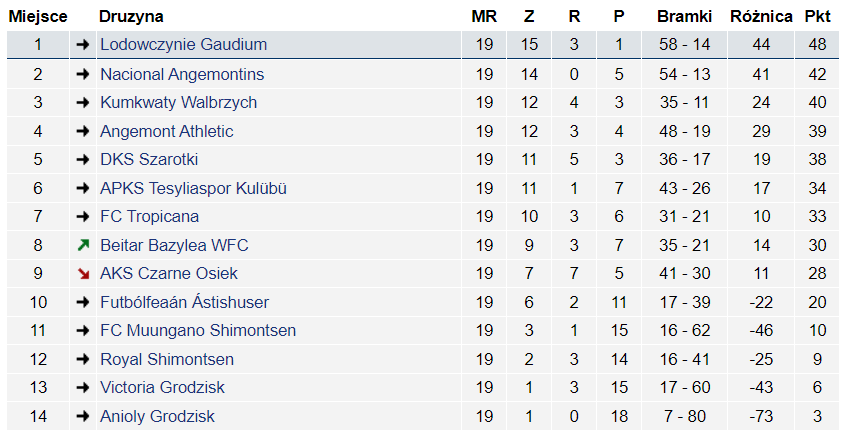Click the arrow icon beside FC Tropicana
This screenshot has height=437, width=841.
[x=83, y=217]
